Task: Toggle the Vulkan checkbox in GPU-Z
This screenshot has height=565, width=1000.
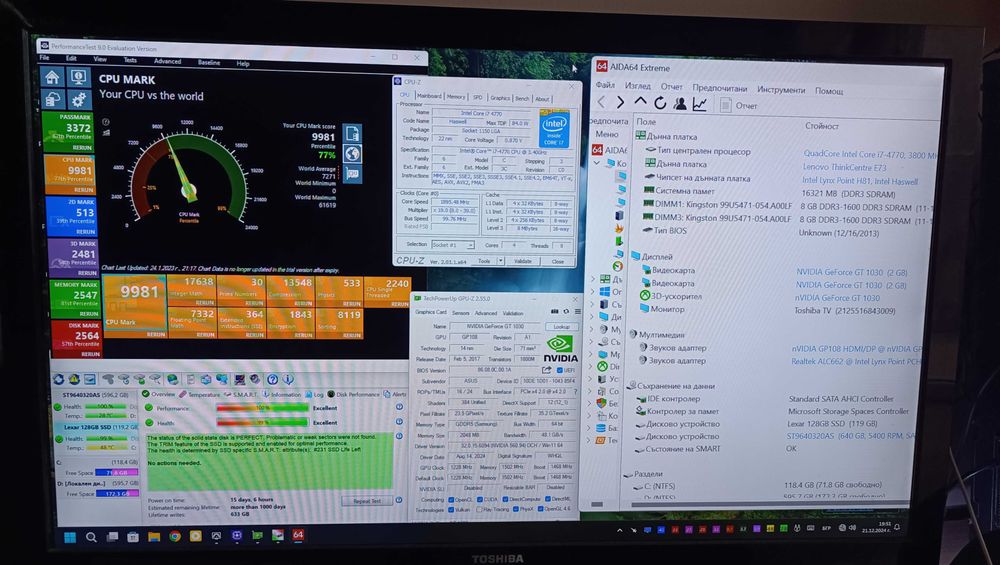Action: point(451,510)
